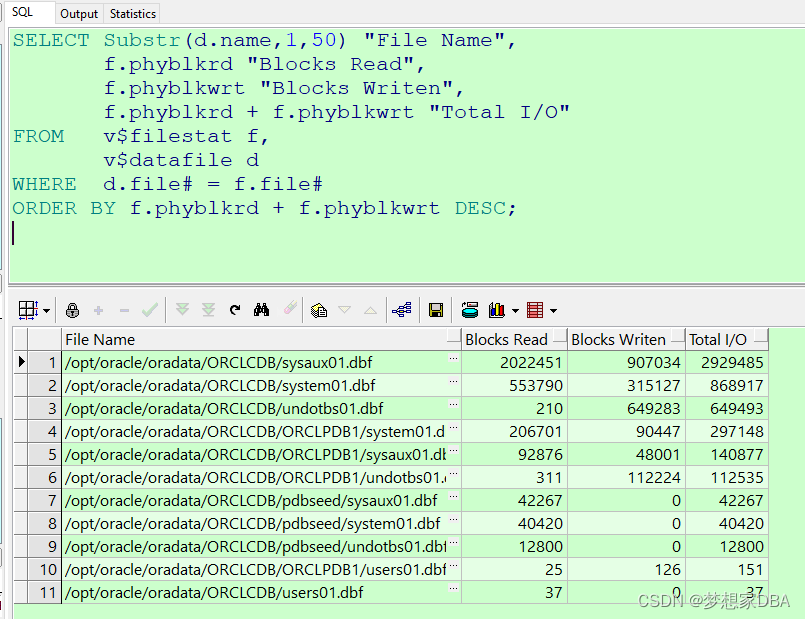805x619 pixels.
Task: Click the fetch last page icon
Action: (x=208, y=310)
